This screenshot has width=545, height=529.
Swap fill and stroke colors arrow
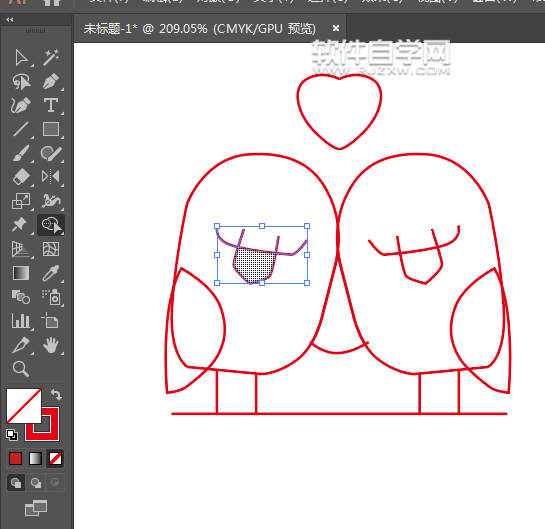tap(56, 395)
